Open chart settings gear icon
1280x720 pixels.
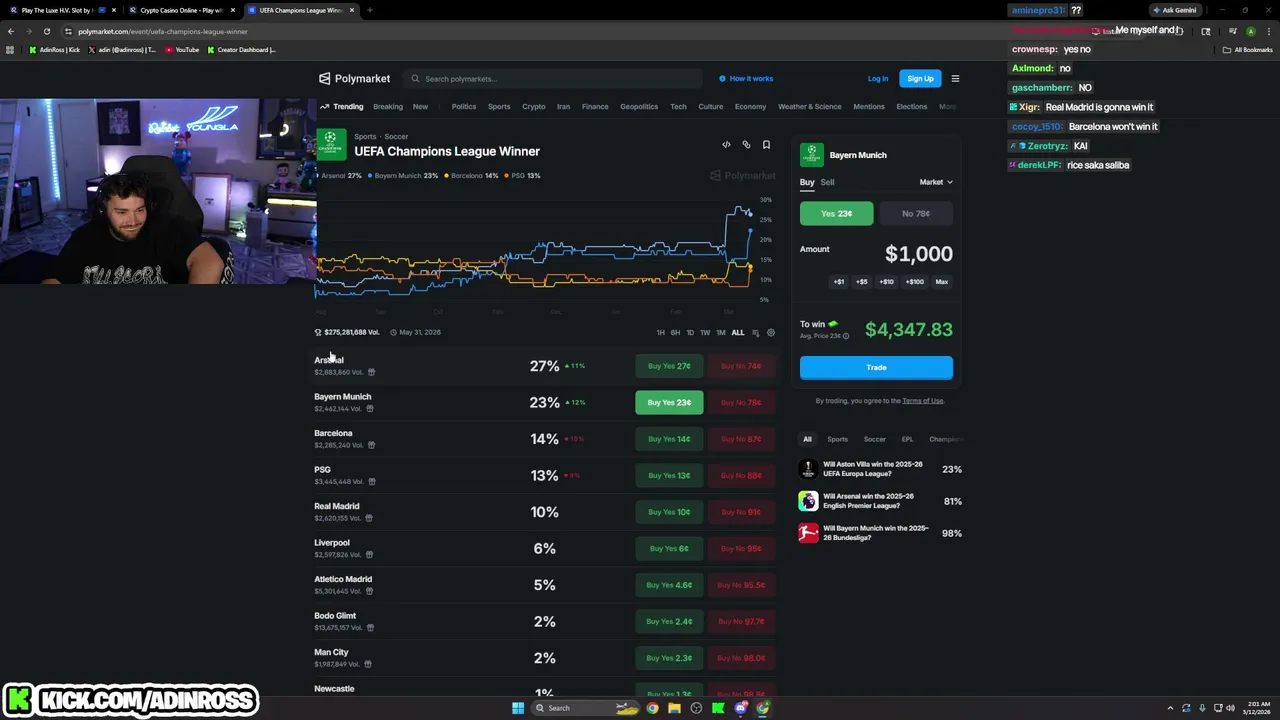[x=771, y=333]
